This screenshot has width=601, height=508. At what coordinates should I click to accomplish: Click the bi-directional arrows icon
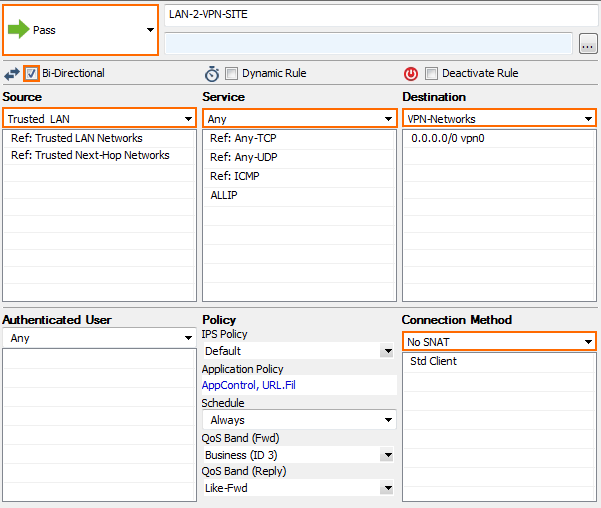(x=12, y=74)
